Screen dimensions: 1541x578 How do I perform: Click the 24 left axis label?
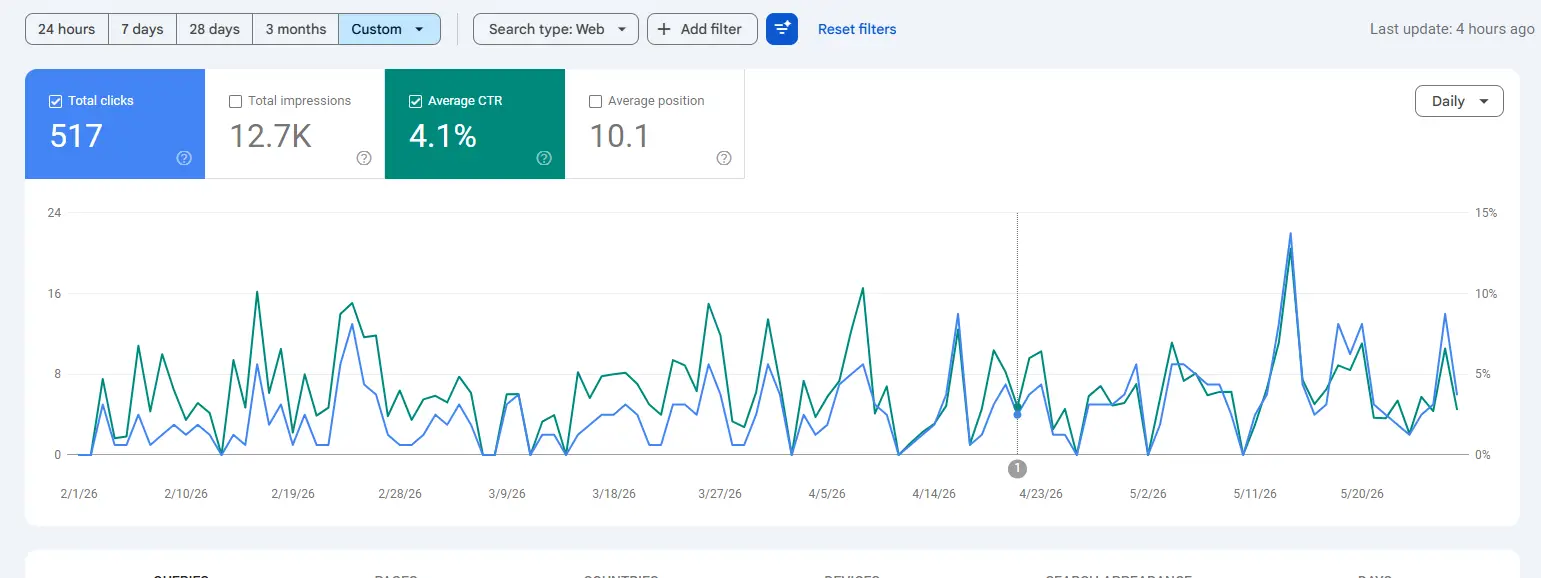(54, 213)
